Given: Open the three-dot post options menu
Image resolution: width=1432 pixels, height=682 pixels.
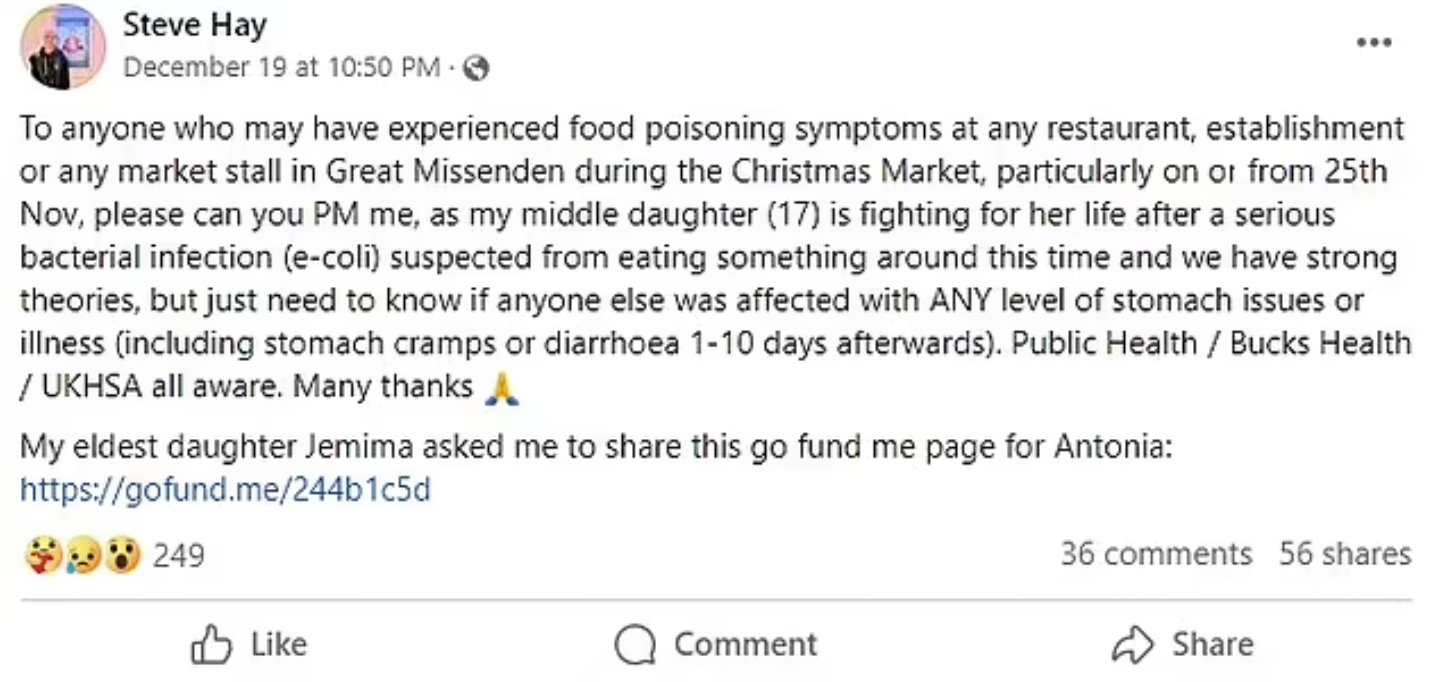Looking at the screenshot, I should (1373, 43).
